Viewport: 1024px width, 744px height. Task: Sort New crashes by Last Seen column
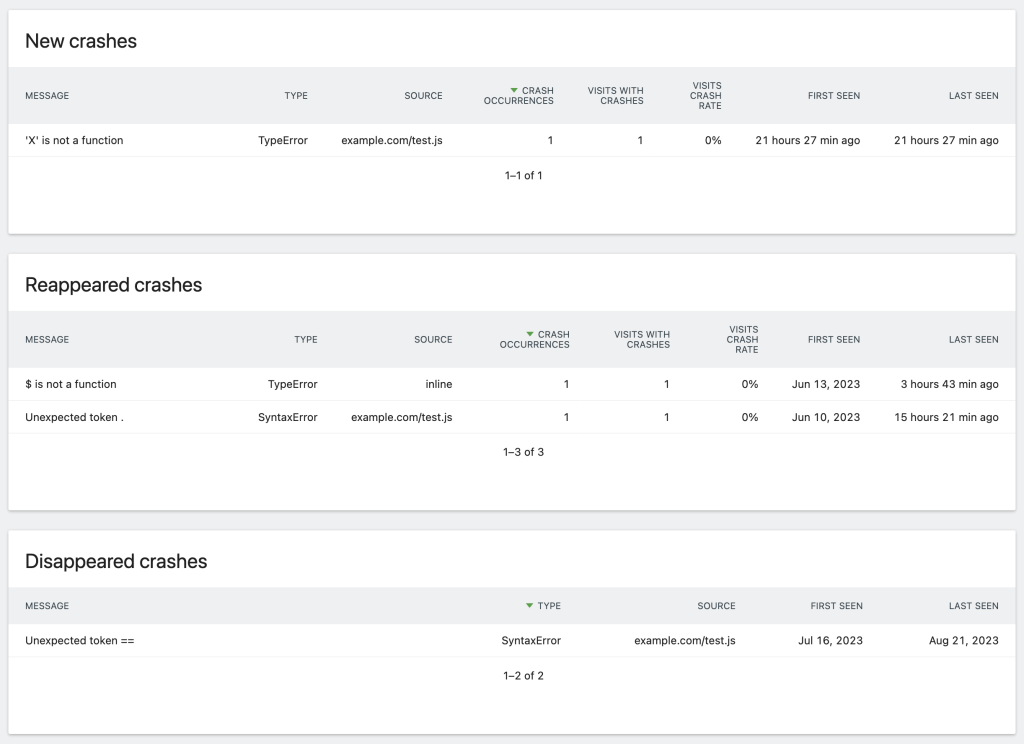pos(972,96)
